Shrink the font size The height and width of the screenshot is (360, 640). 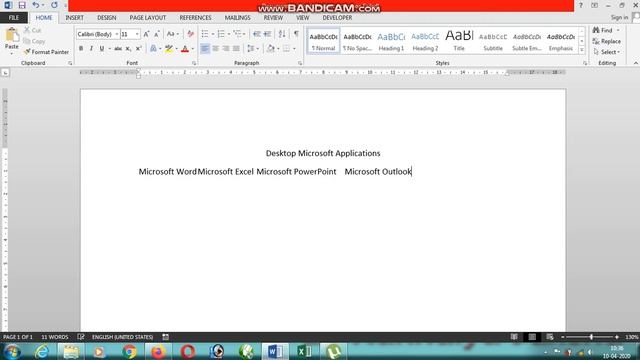(x=156, y=34)
